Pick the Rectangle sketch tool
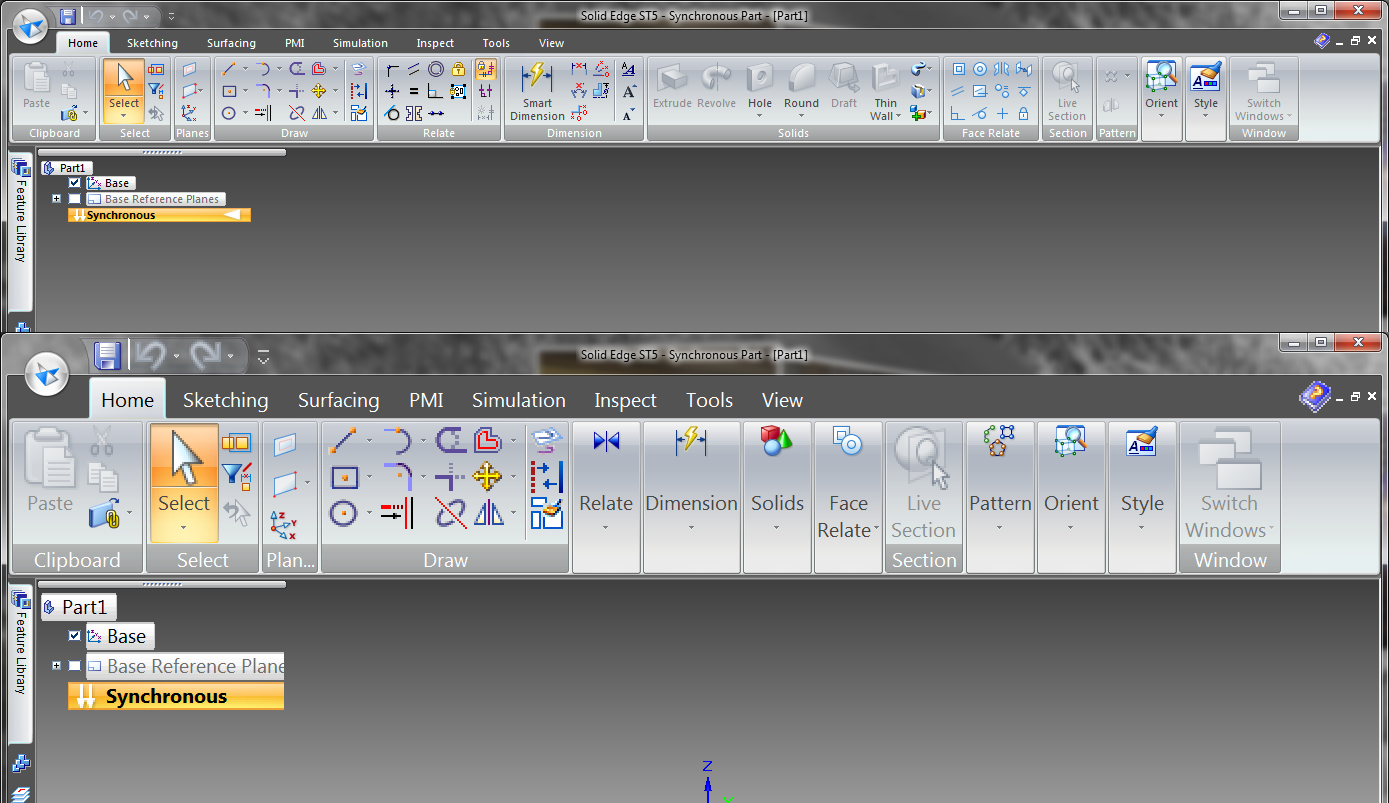The width and height of the screenshot is (1389, 803). pos(347,478)
